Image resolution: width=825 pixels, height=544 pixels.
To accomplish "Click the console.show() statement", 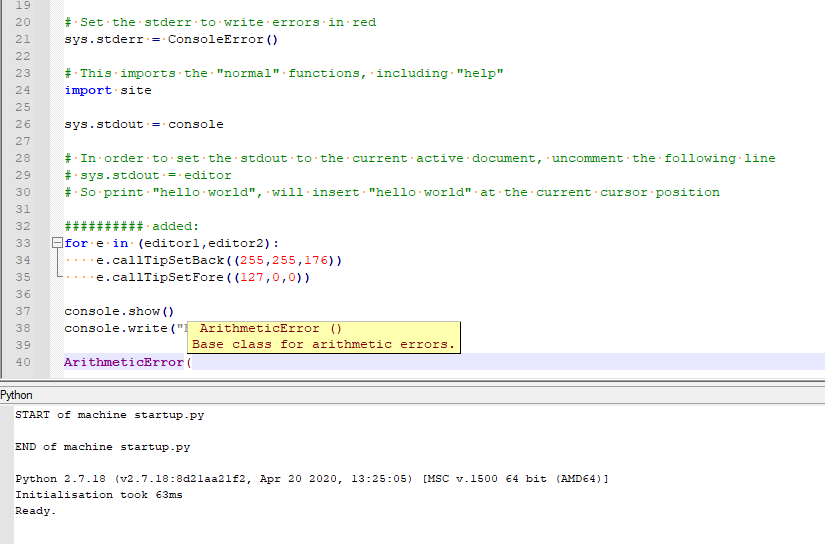I will [119, 311].
